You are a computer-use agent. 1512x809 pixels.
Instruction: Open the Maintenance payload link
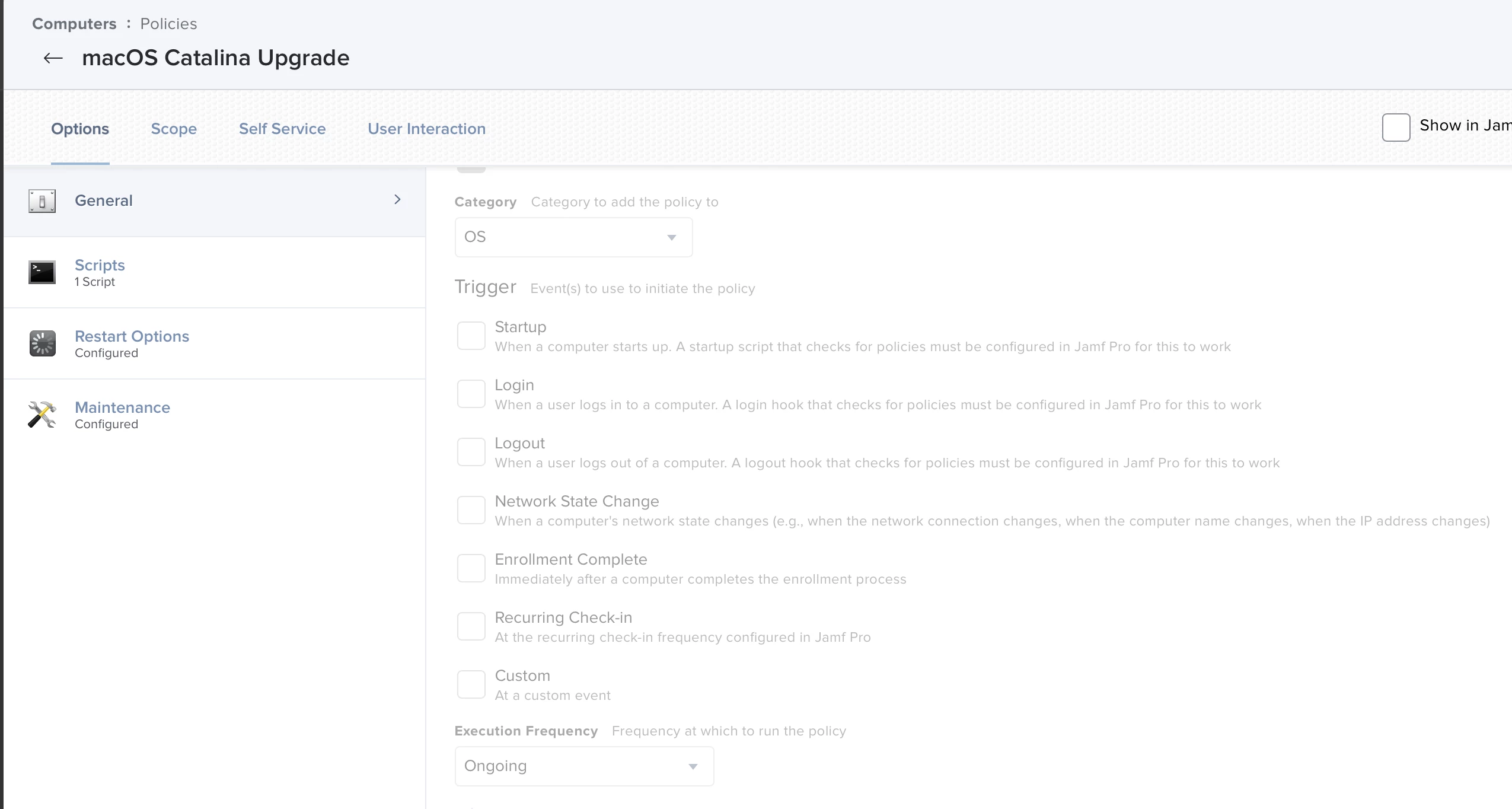tap(122, 407)
